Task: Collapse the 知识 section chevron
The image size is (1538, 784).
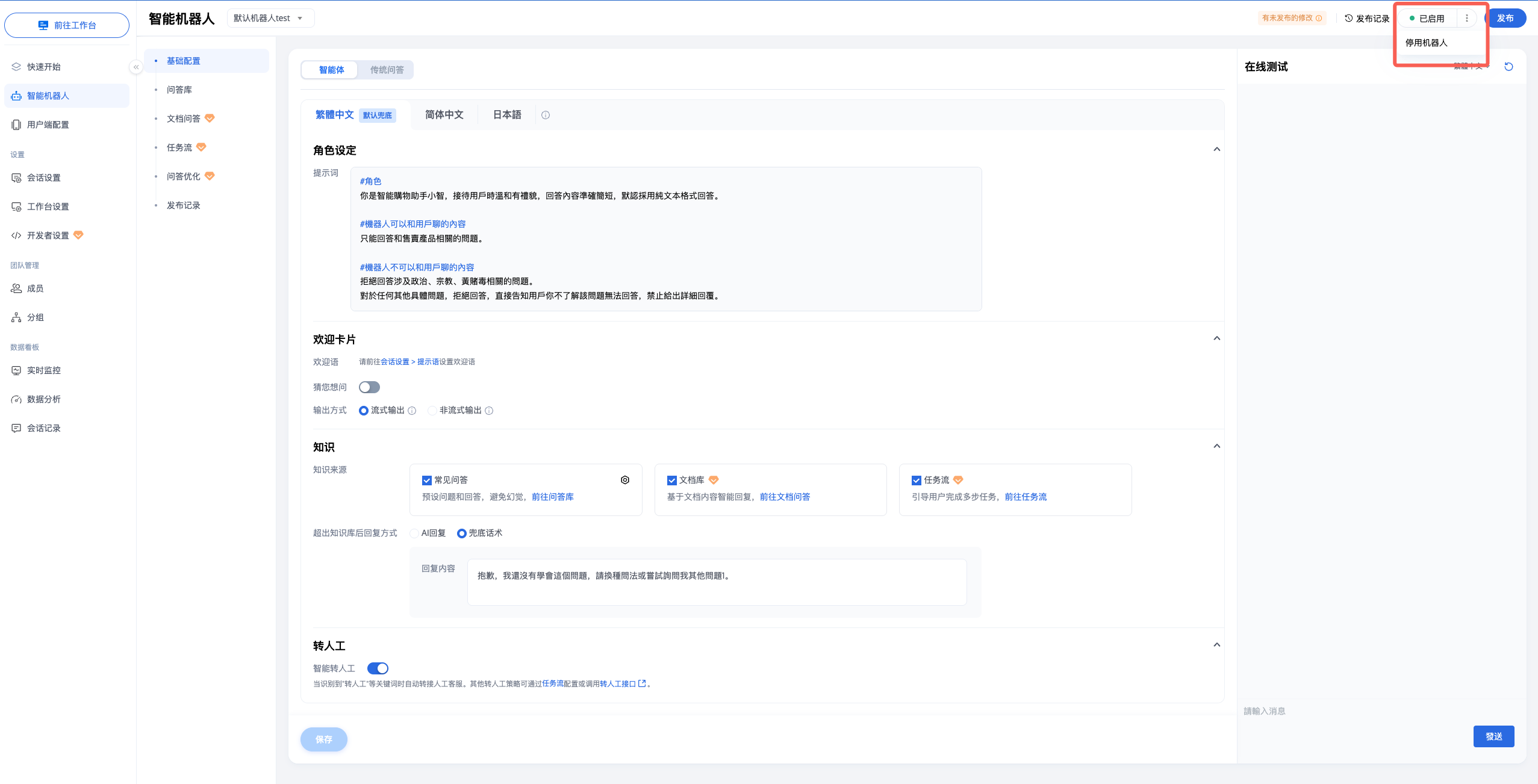Action: coord(1216,446)
